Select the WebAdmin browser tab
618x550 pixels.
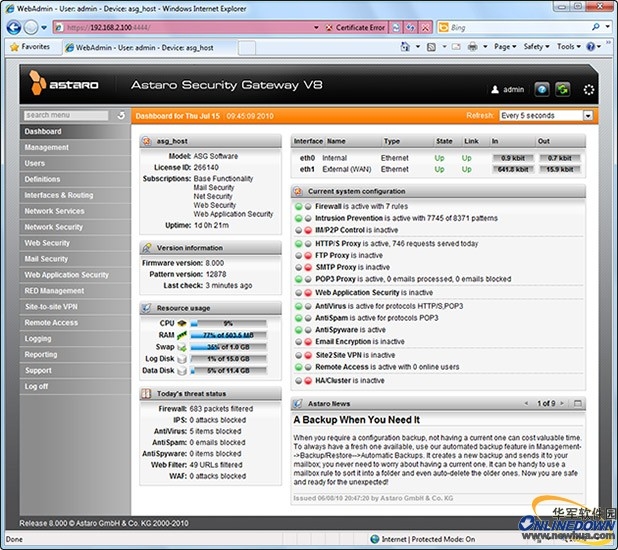coord(150,48)
